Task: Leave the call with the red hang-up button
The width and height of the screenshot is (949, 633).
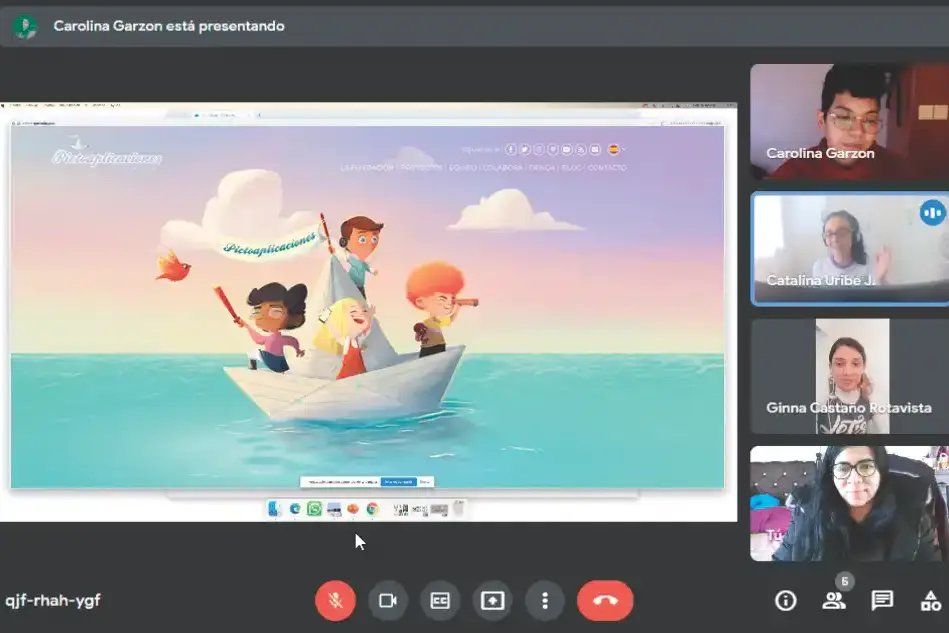Action: (x=605, y=600)
